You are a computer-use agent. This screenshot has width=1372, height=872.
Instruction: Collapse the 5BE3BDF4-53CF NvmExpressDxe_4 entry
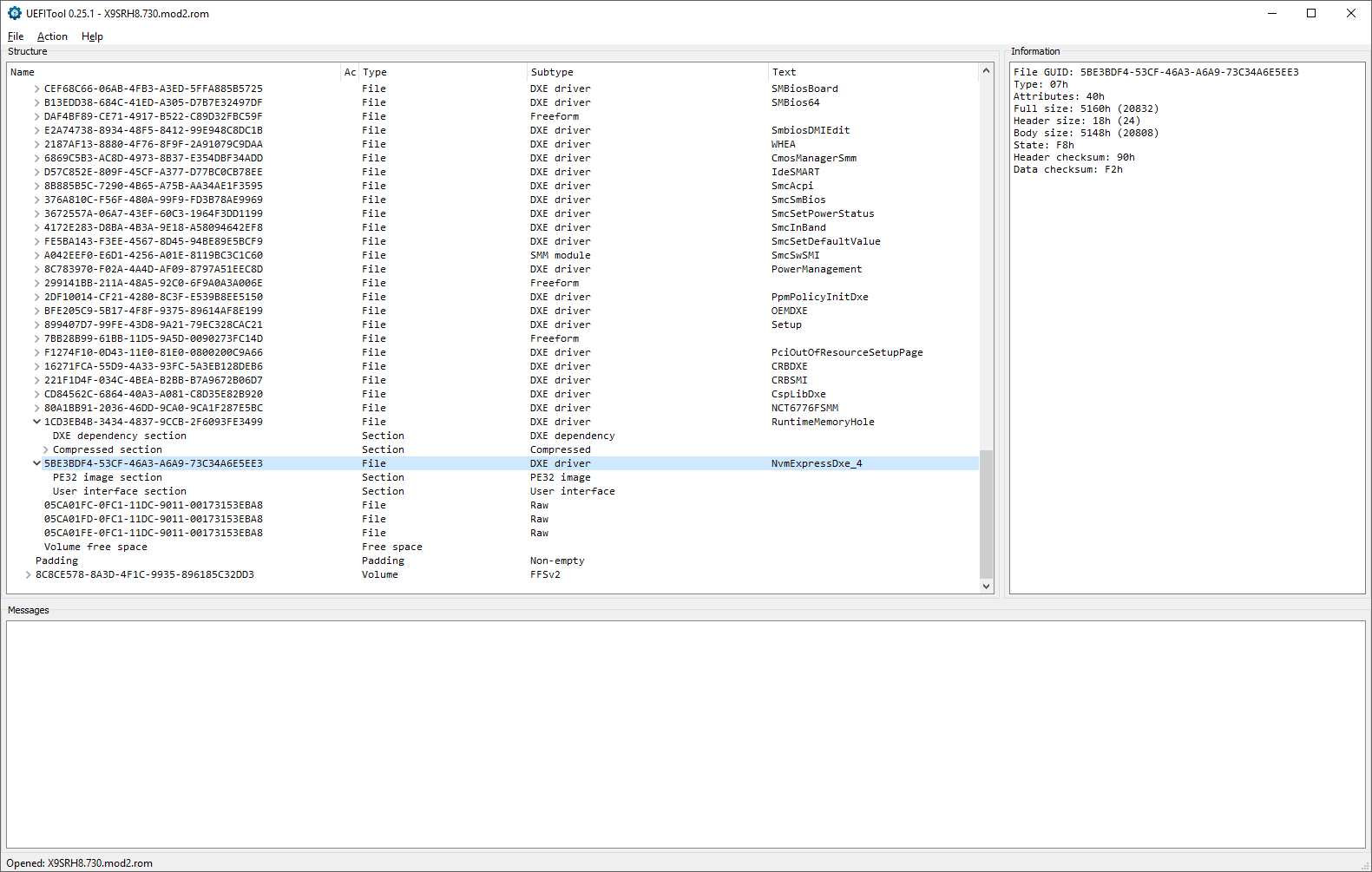[36, 463]
